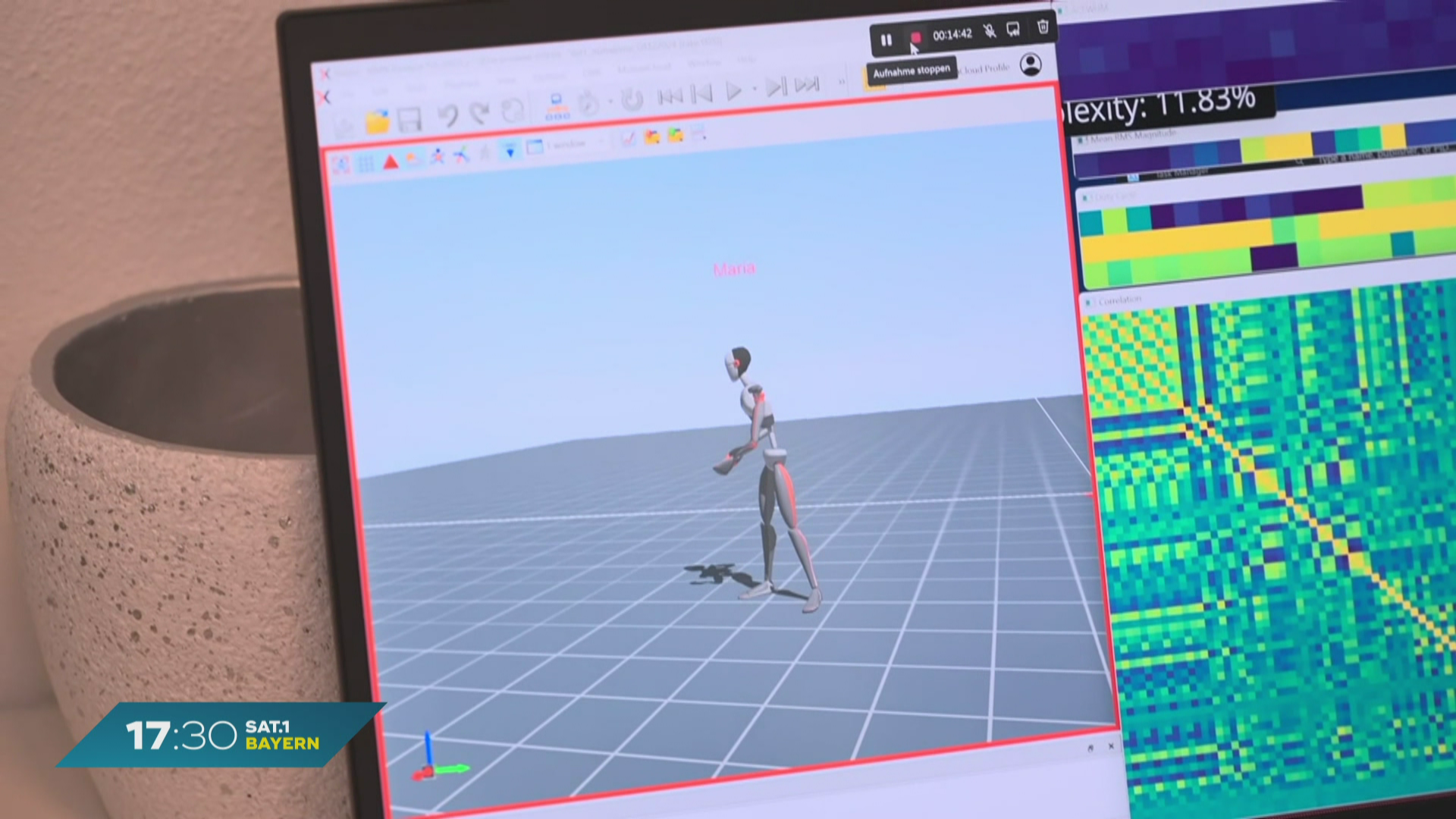Screen dimensions: 1456x819
Task: Toggle the muted microphone icon
Action: point(989,31)
